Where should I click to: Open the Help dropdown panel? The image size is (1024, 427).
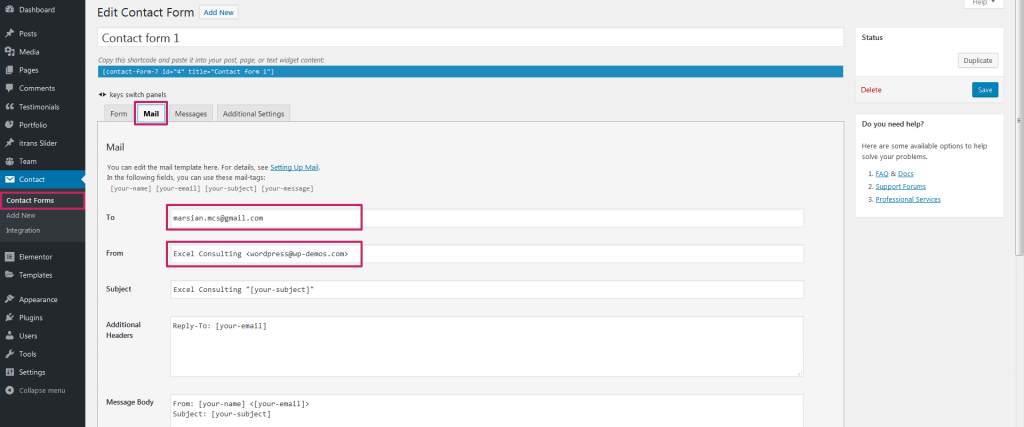(x=983, y=3)
